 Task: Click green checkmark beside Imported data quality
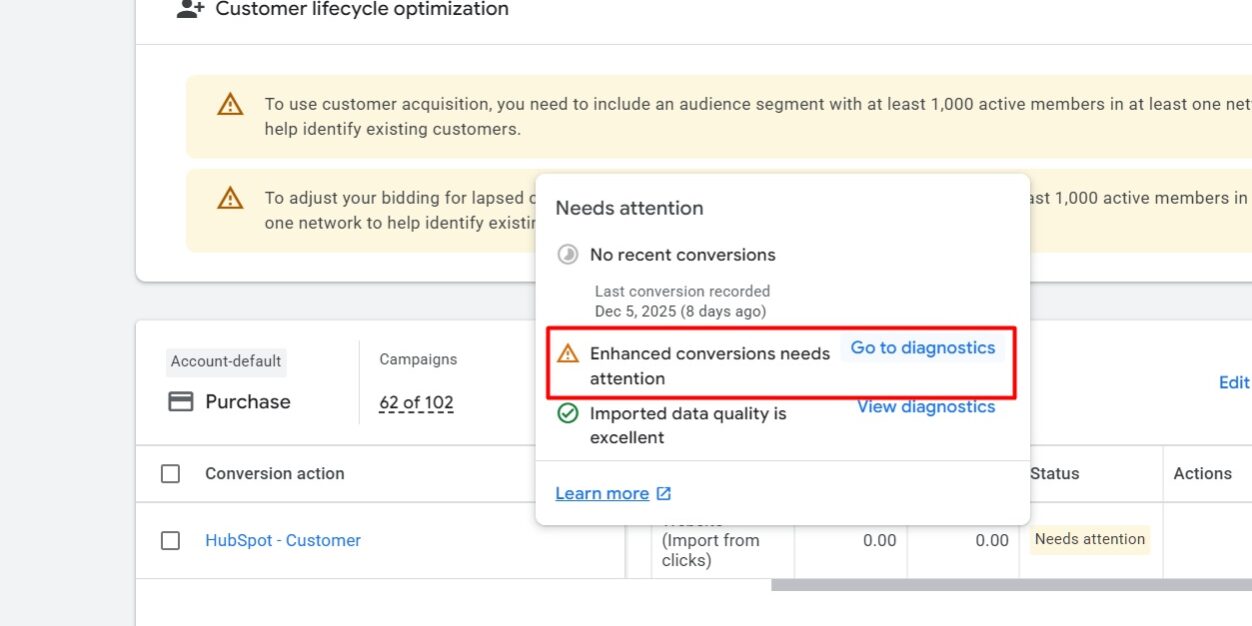pos(568,413)
